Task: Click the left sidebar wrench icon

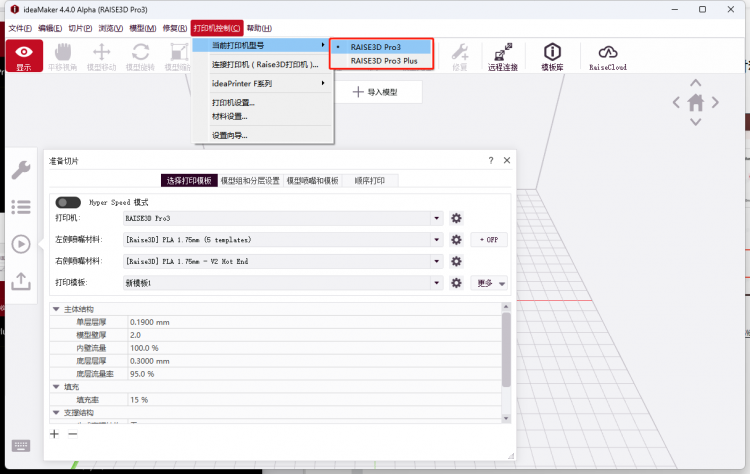Action: (21, 170)
